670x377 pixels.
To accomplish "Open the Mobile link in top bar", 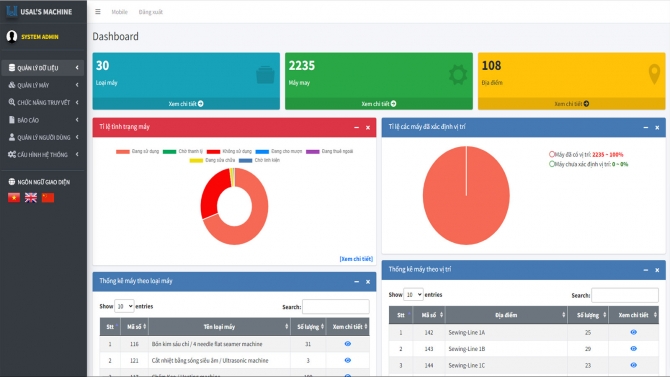I will click(x=119, y=12).
